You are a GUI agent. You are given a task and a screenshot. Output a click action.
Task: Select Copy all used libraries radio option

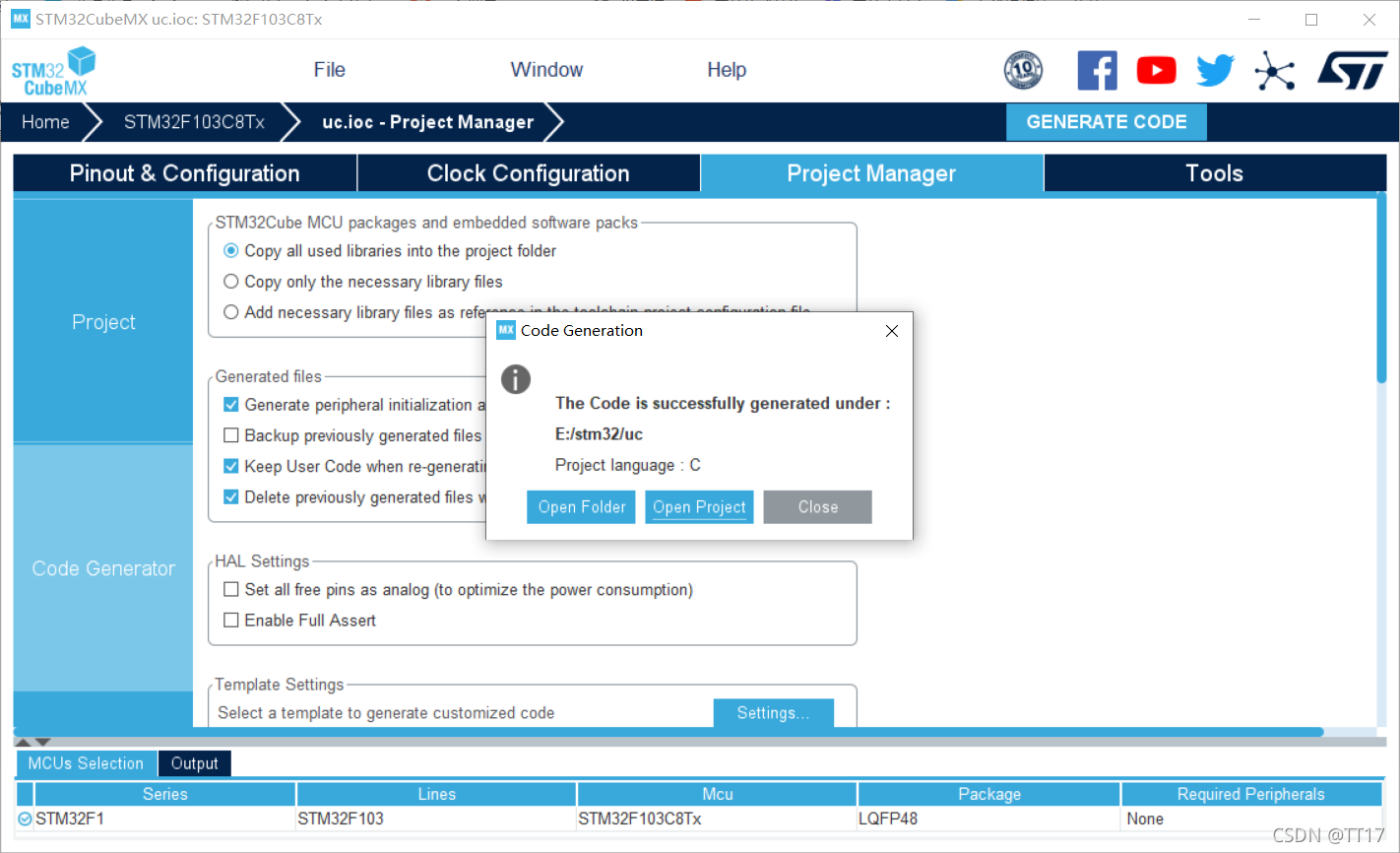[x=230, y=251]
